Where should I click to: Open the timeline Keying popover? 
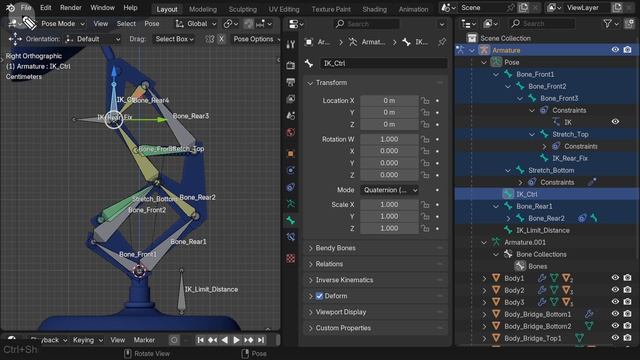[88, 340]
